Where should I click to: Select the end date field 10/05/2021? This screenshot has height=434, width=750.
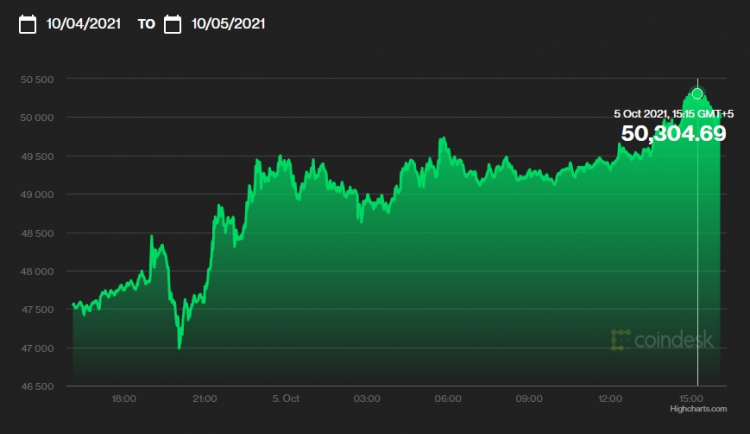[228, 24]
